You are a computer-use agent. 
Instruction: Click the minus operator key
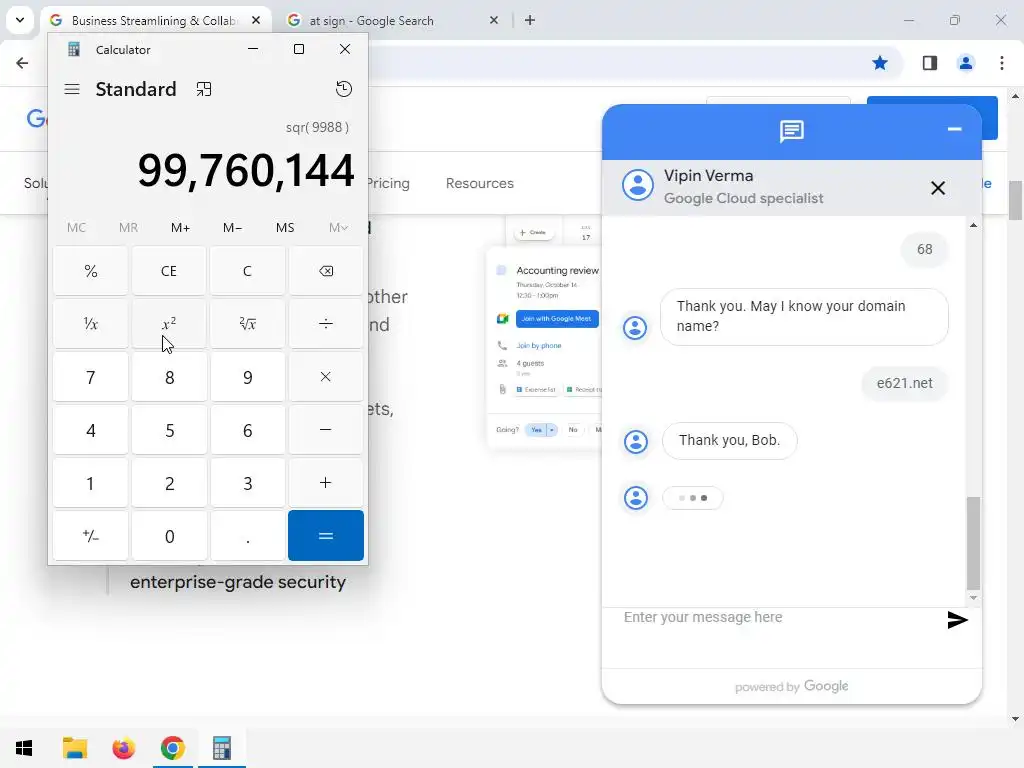[326, 430]
